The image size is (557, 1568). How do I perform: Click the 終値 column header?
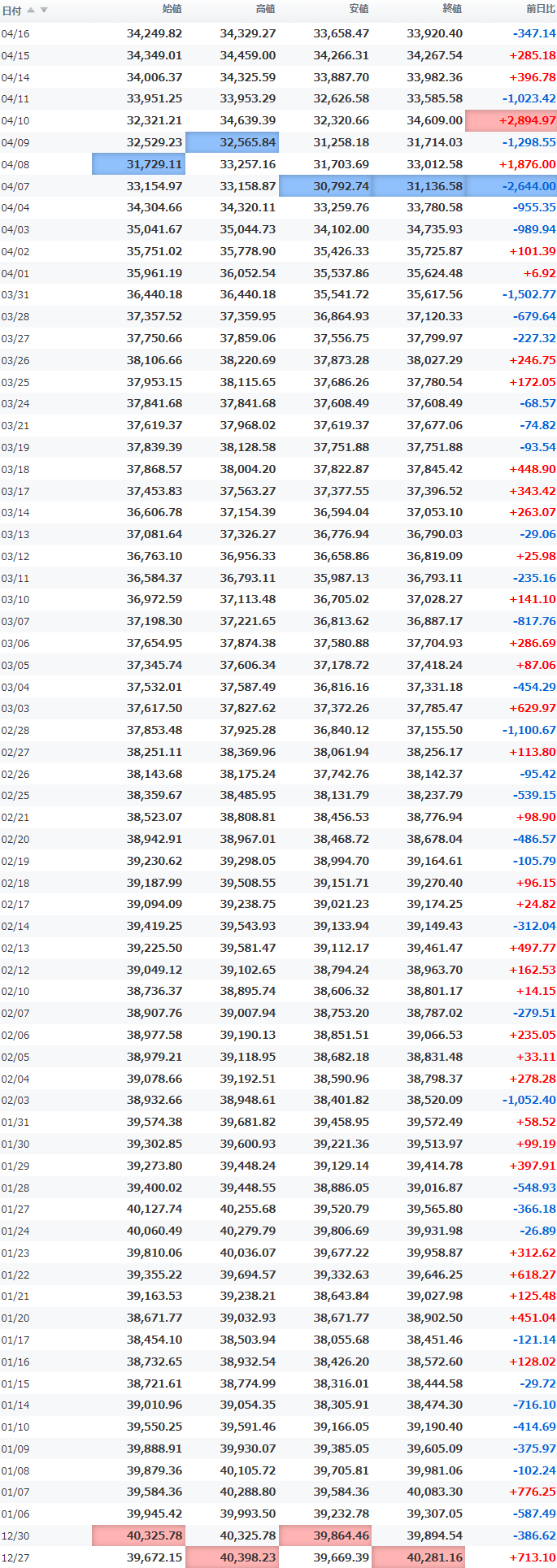[x=452, y=9]
